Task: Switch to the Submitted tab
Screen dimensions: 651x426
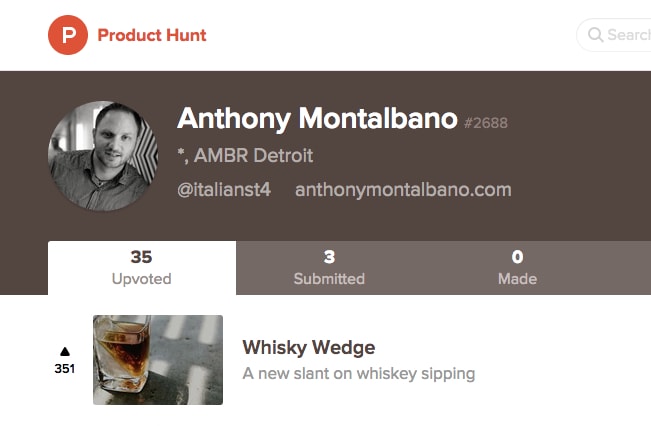Action: 329,268
